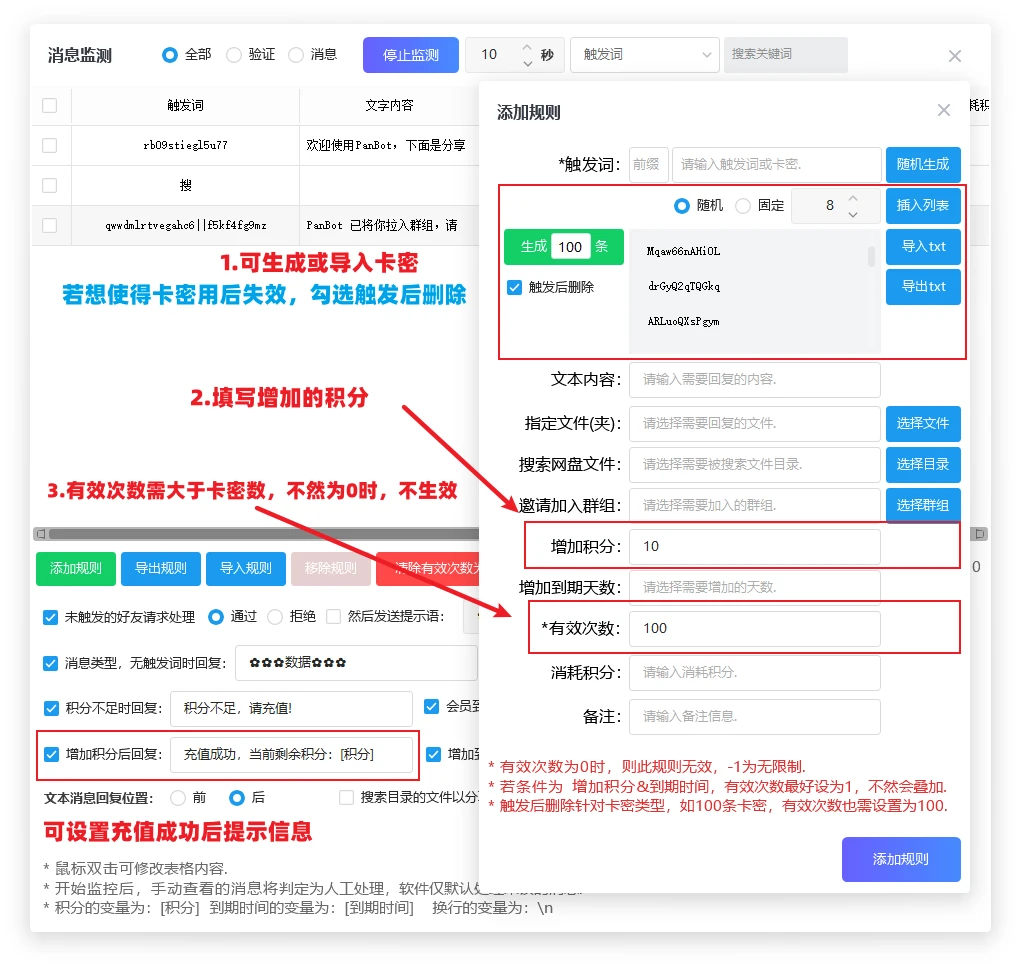1021x964 pixels.
Task: Click 选择群组 button
Action: click(923, 505)
